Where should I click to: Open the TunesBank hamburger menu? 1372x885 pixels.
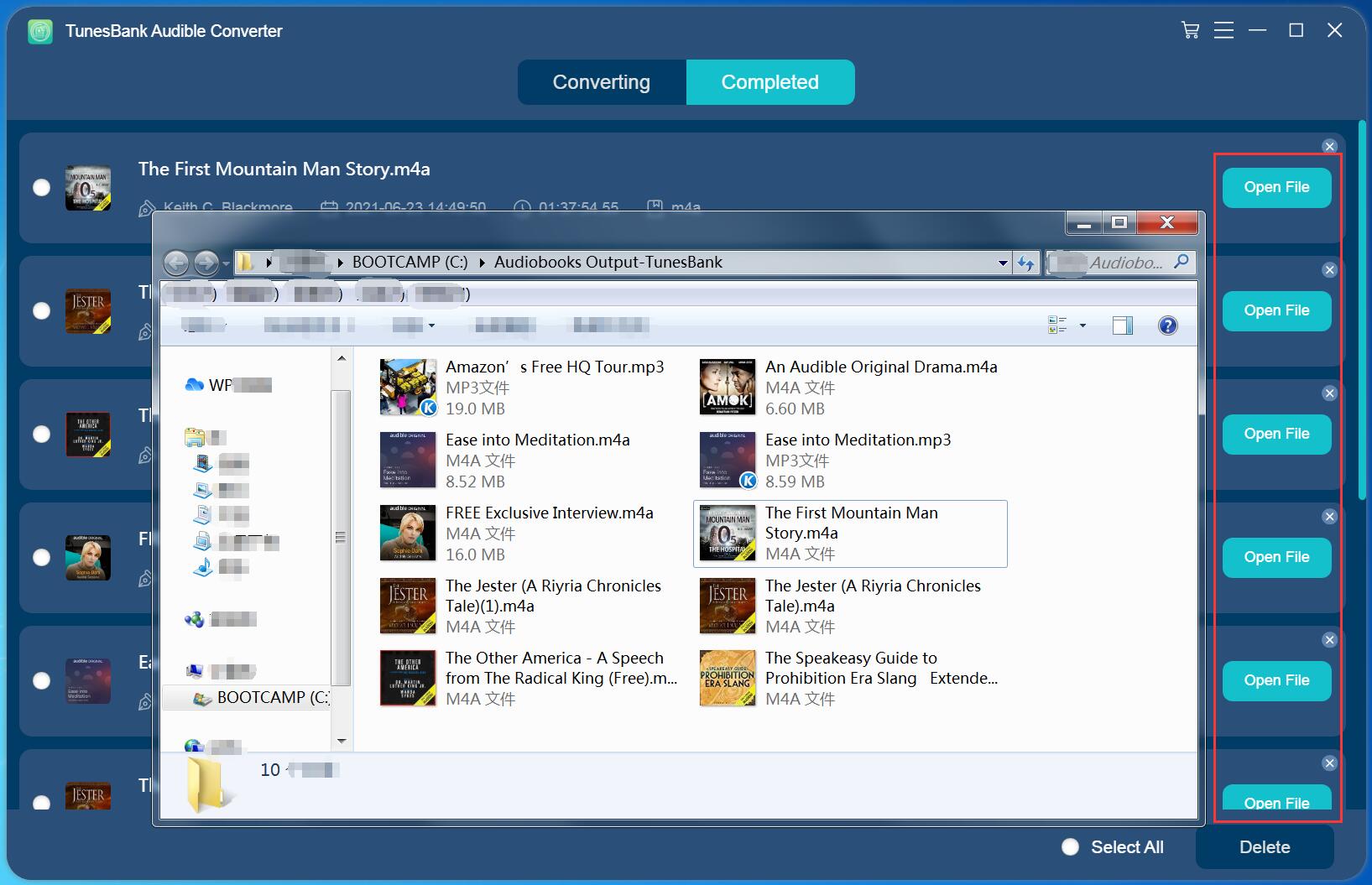click(x=1223, y=31)
